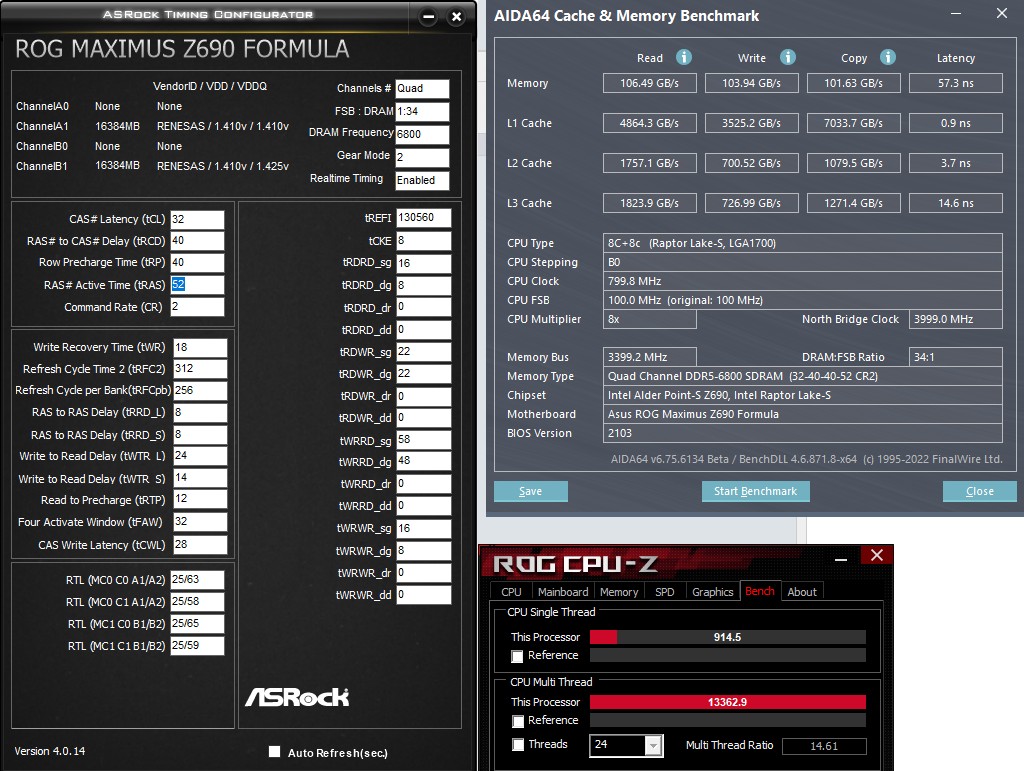Click the CAS# Latency (tCL) field
The image size is (1024, 771).
197,219
